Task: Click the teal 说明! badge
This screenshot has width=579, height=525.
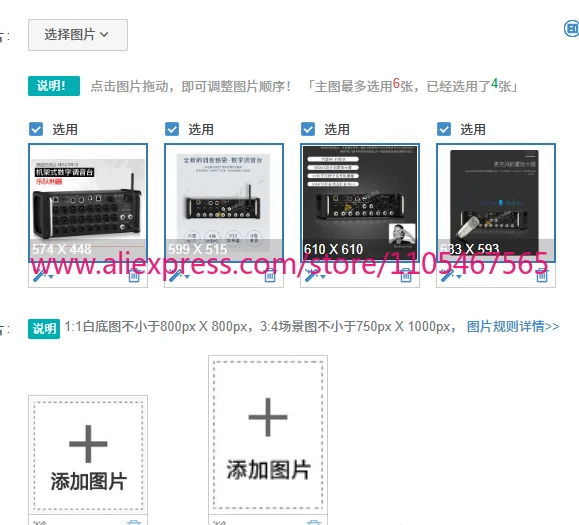Action: [x=54, y=86]
